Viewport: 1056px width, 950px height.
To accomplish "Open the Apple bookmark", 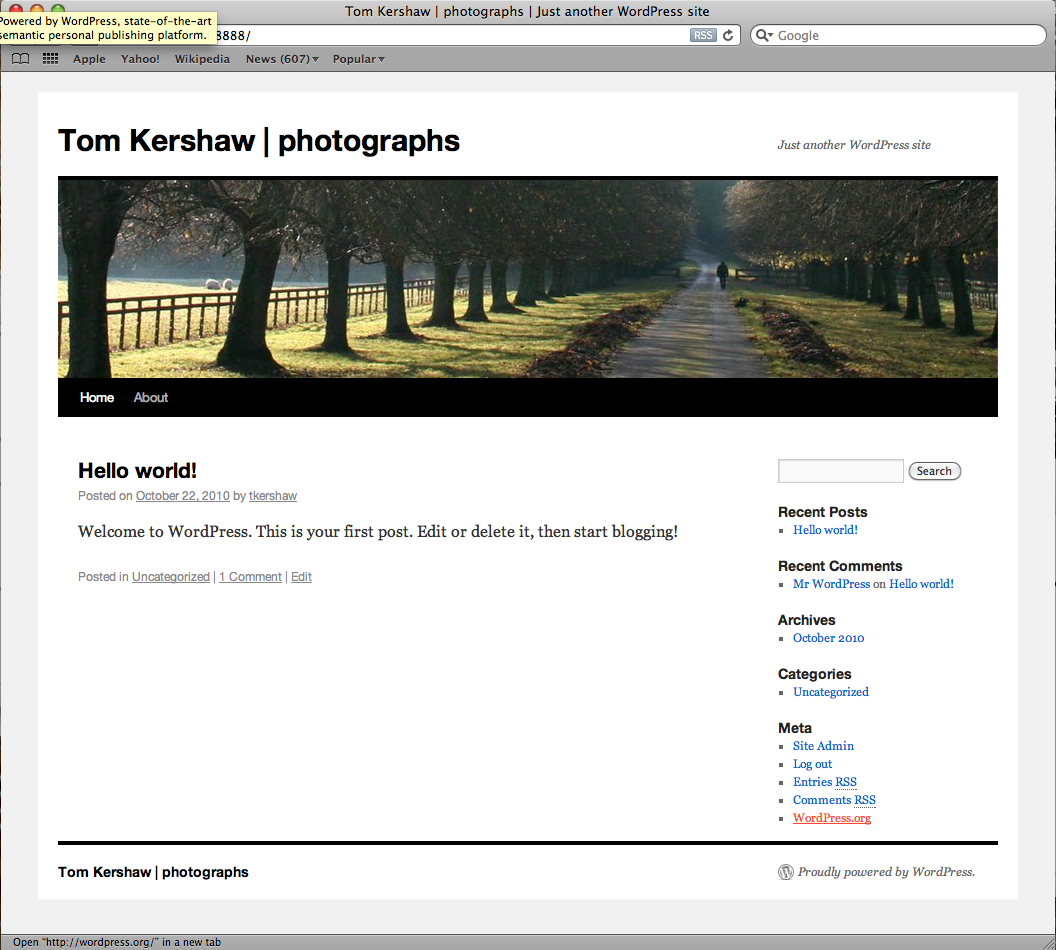I will [x=89, y=59].
